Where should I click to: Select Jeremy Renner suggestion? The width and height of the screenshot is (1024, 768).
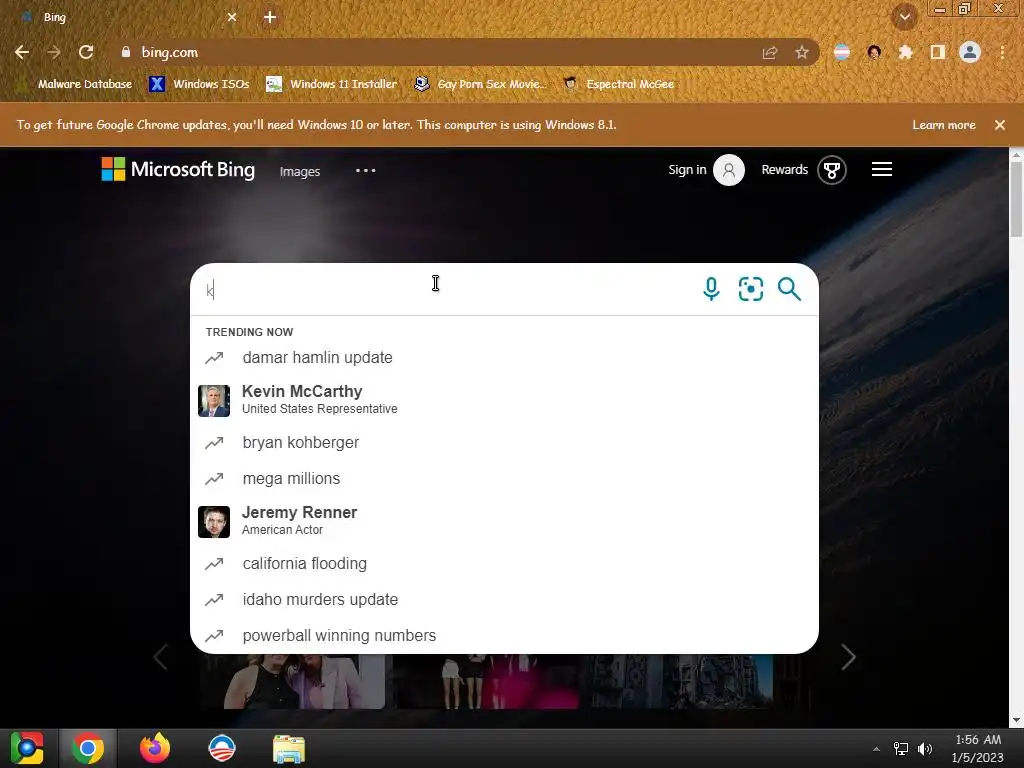coord(504,521)
